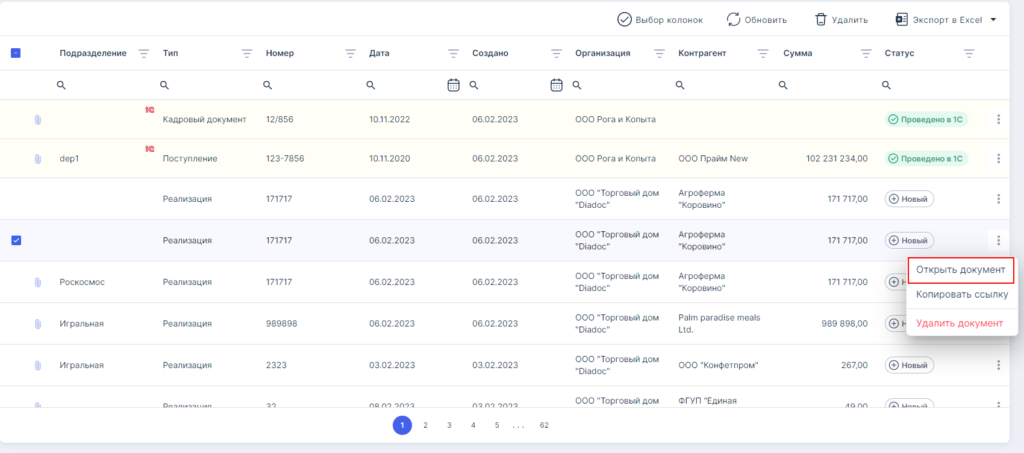Screen dimensions: 1024x453
Task: Click attachment paperclip in Роскосмос row
Action: (37, 282)
